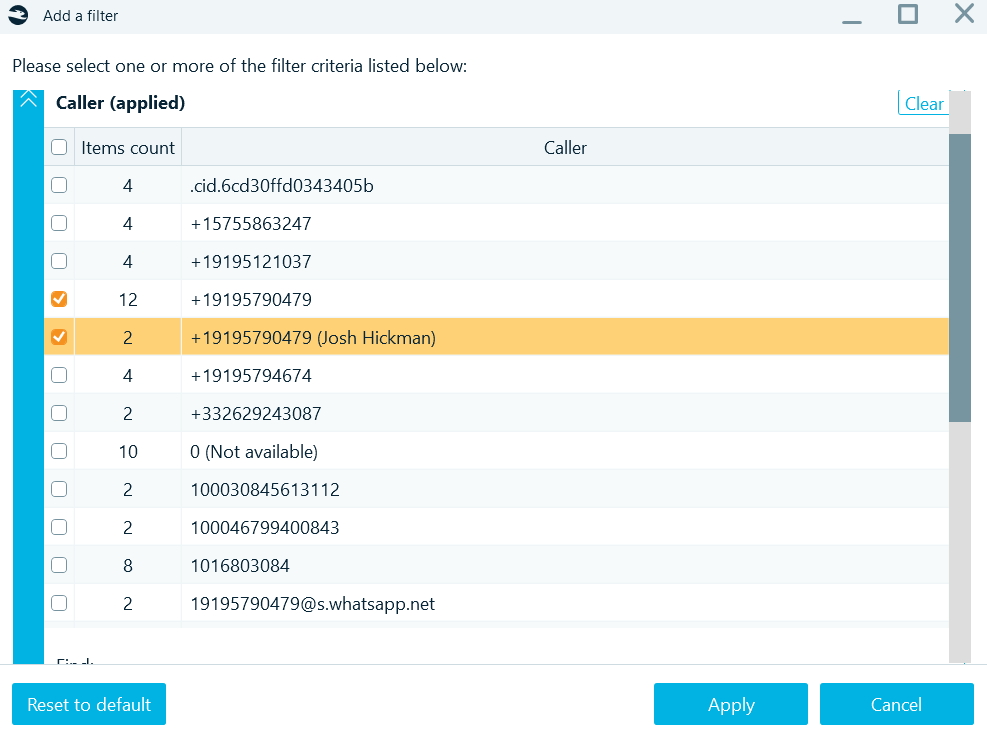
Task: Click the Cancel button
Action: (x=896, y=704)
